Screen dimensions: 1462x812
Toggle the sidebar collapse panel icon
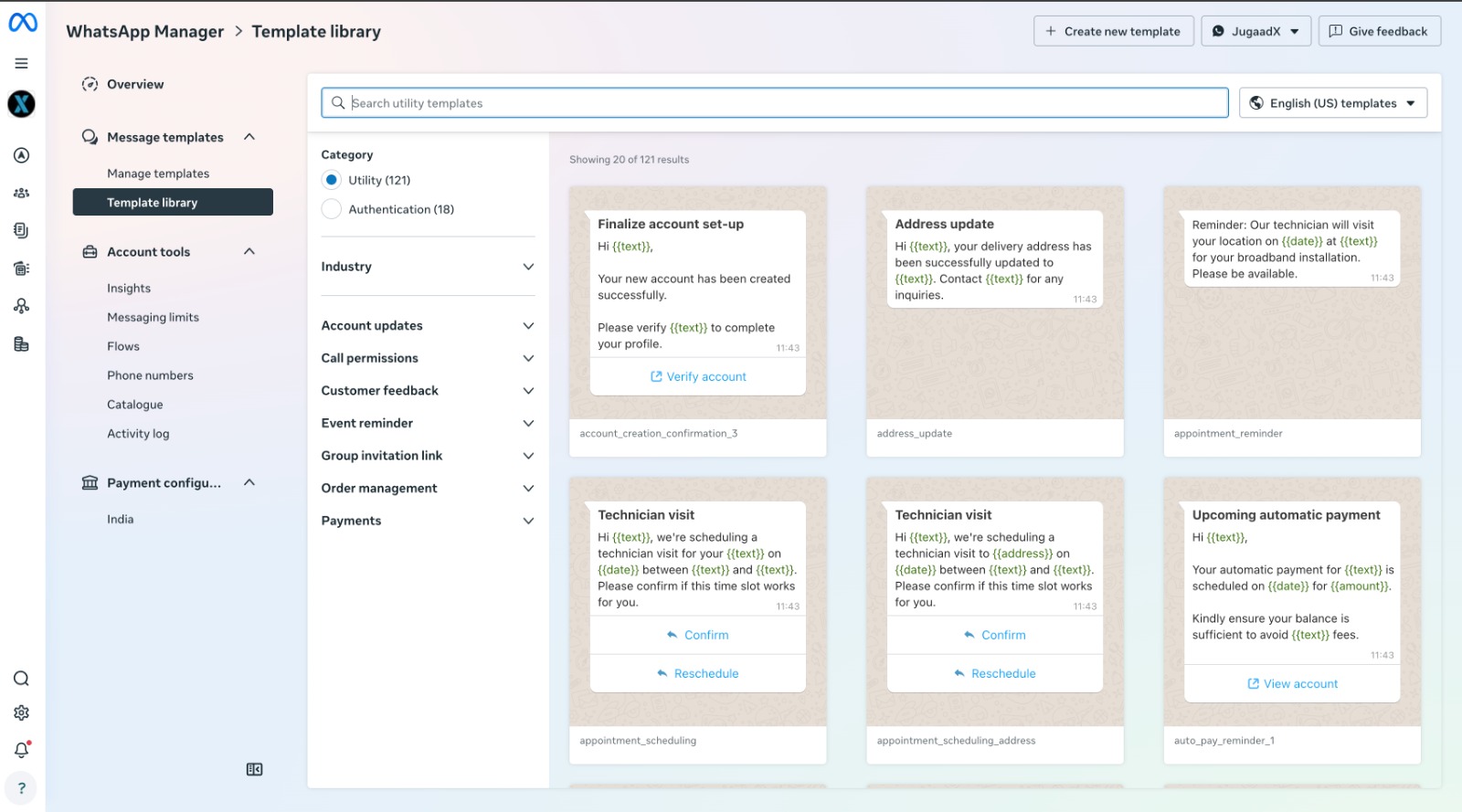pos(254,770)
